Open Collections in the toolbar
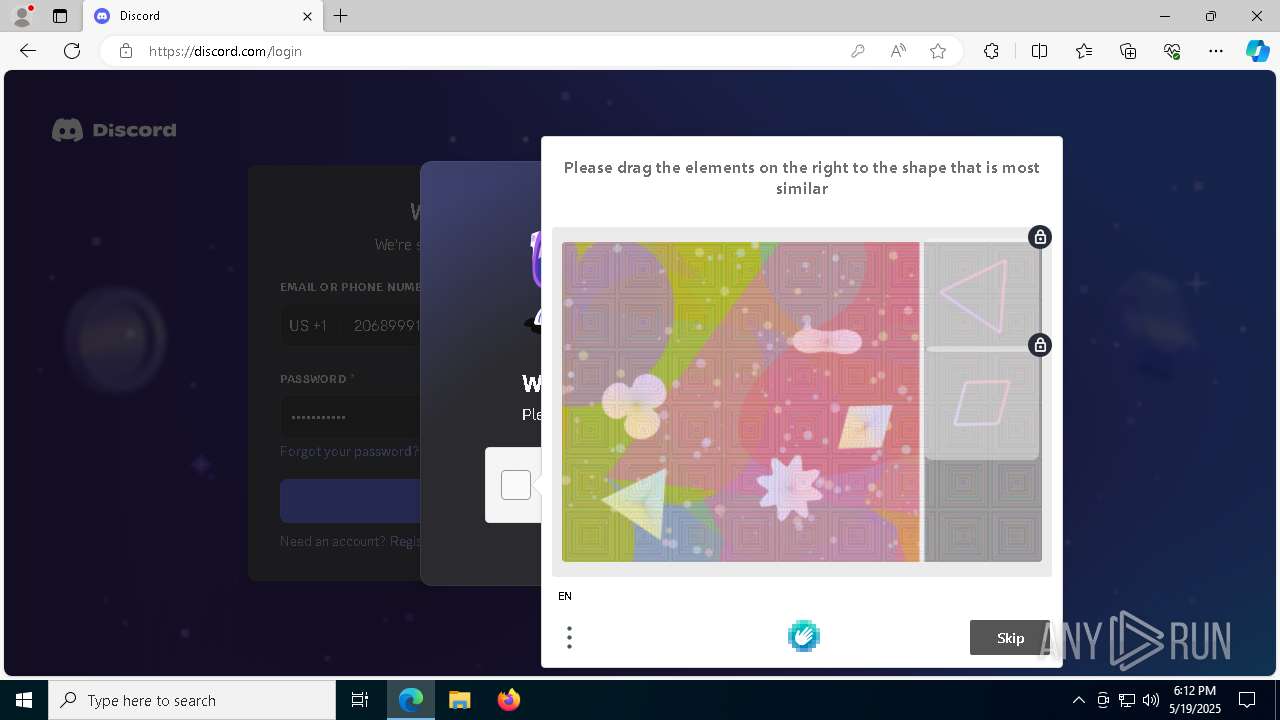Image resolution: width=1280 pixels, height=720 pixels. [x=1128, y=51]
